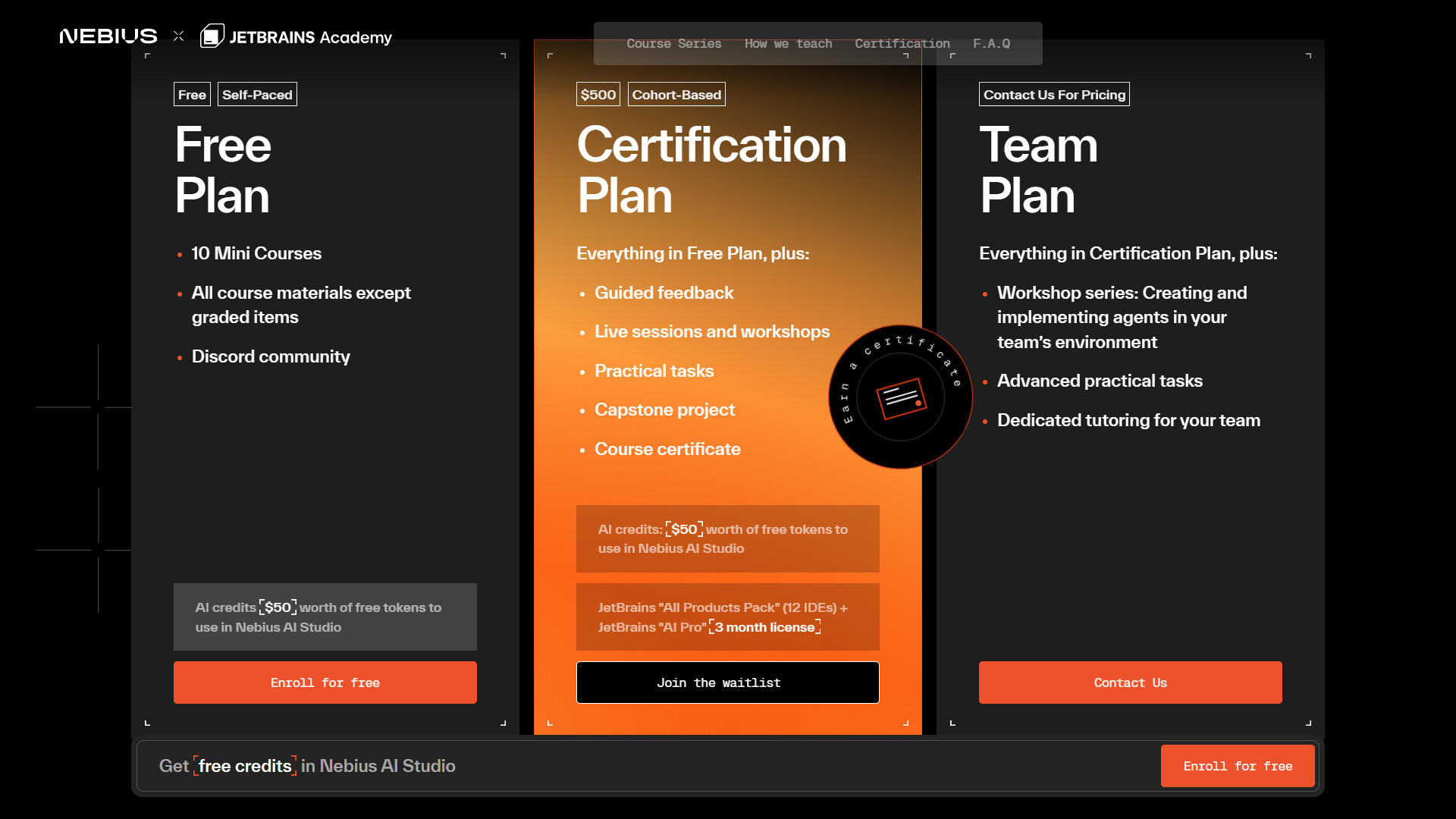Click the certificate icon inside the badge
This screenshot has height=819, width=1456.
[x=901, y=398]
